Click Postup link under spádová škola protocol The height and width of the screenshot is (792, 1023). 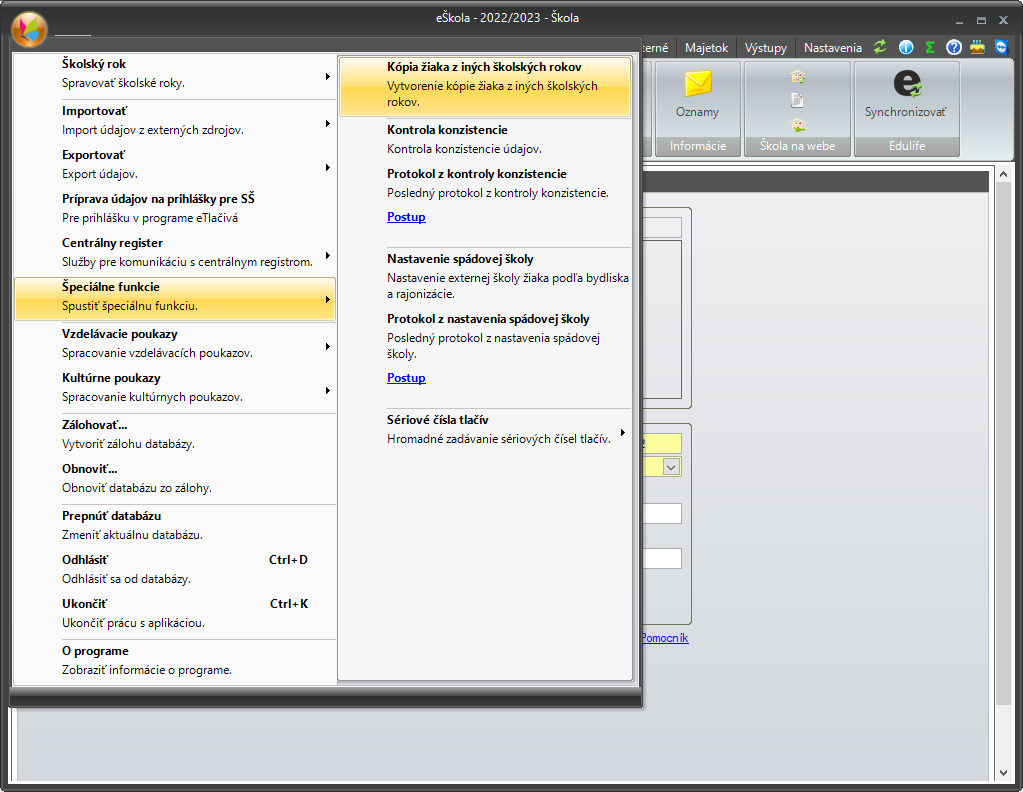[406, 378]
